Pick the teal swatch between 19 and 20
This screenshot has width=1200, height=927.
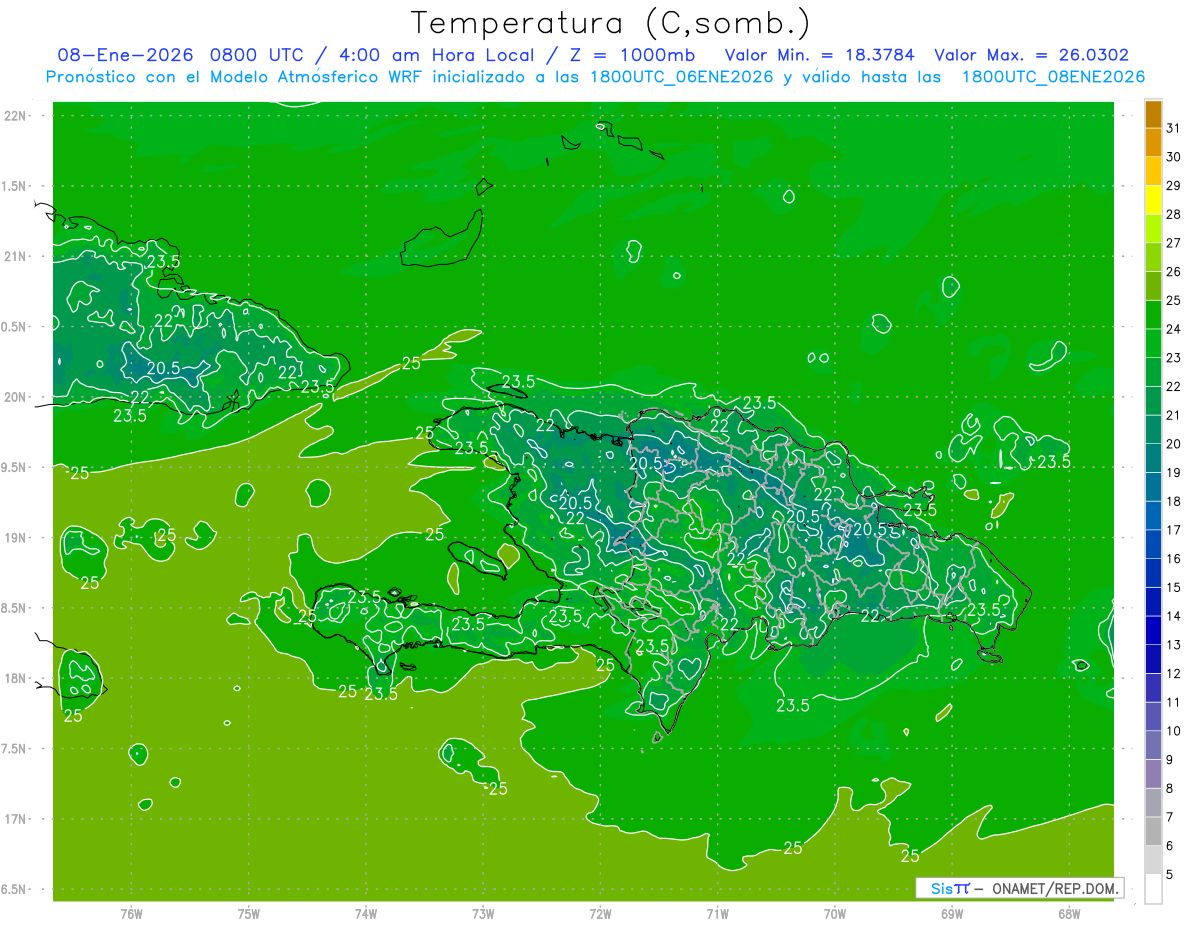[1153, 458]
